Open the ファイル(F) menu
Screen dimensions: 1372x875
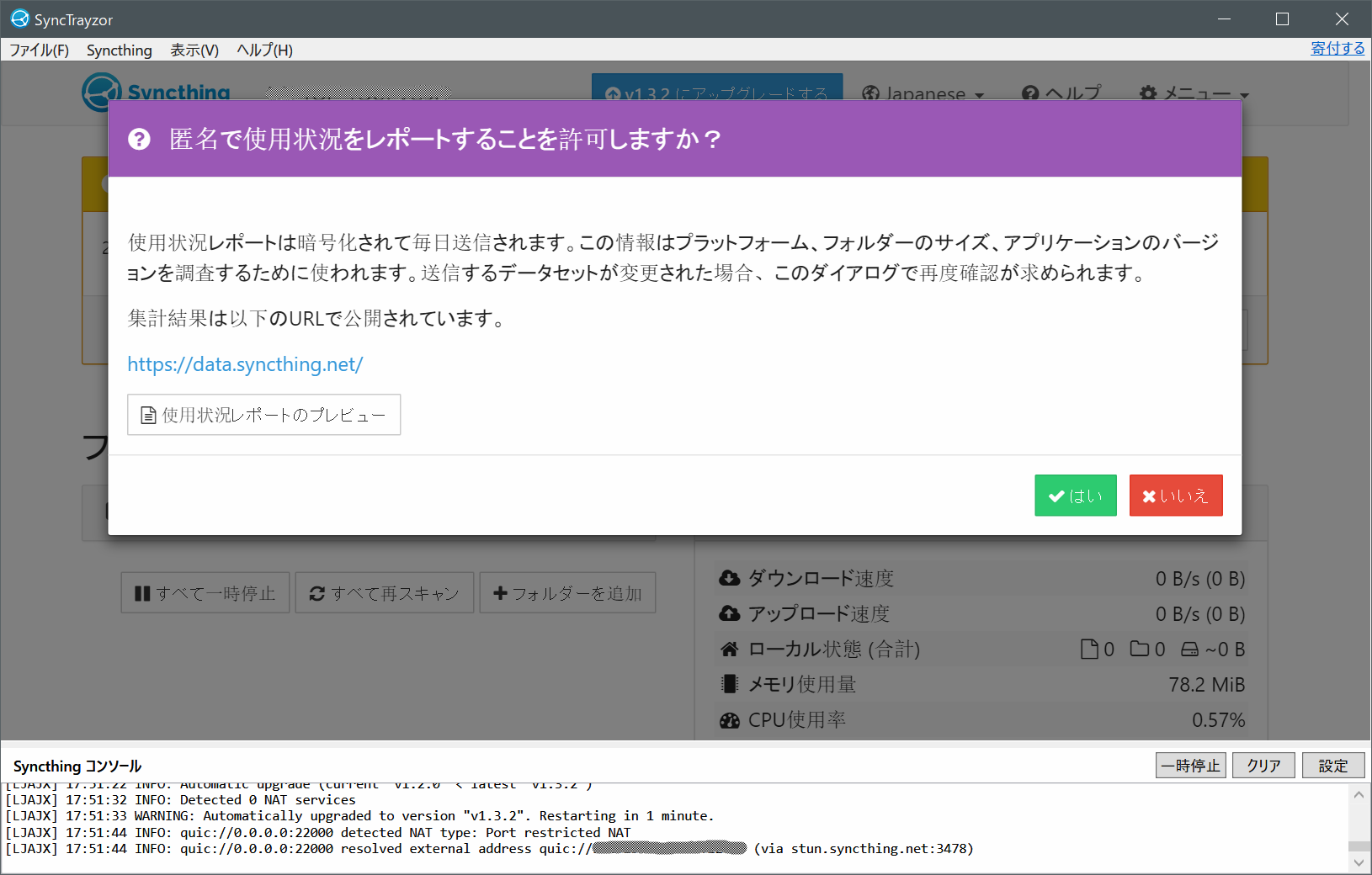[x=39, y=50]
